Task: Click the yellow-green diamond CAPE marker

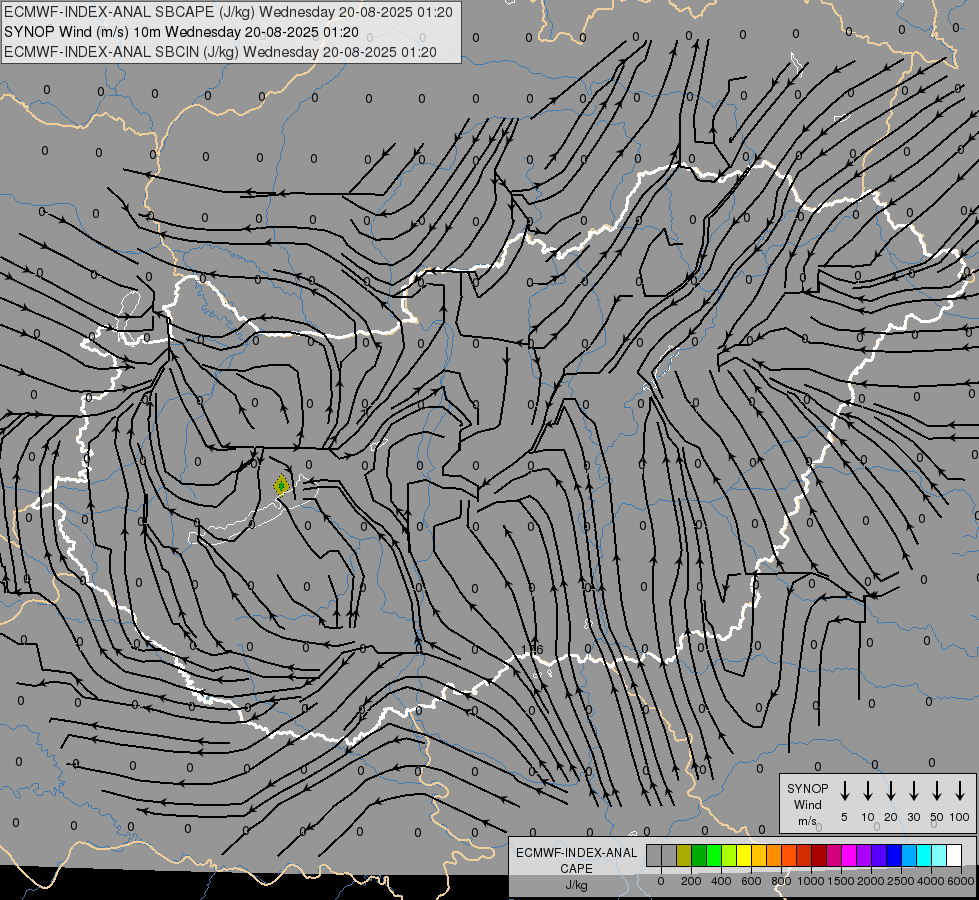Action: pos(282,485)
